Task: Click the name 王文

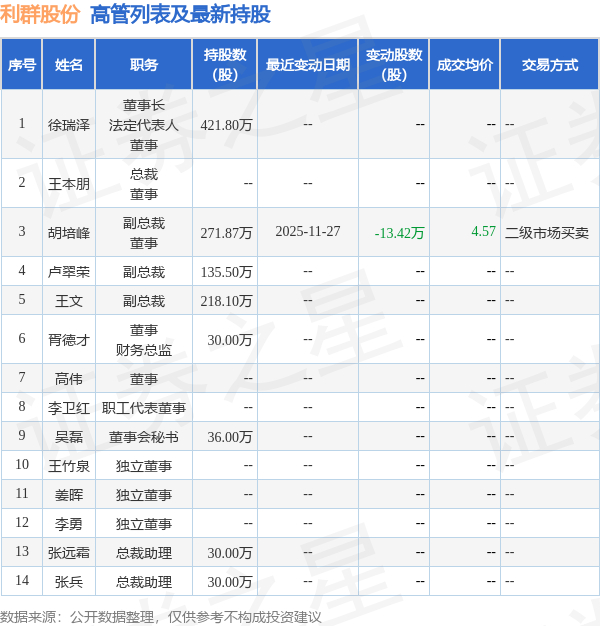Action: pyautogui.click(x=69, y=301)
